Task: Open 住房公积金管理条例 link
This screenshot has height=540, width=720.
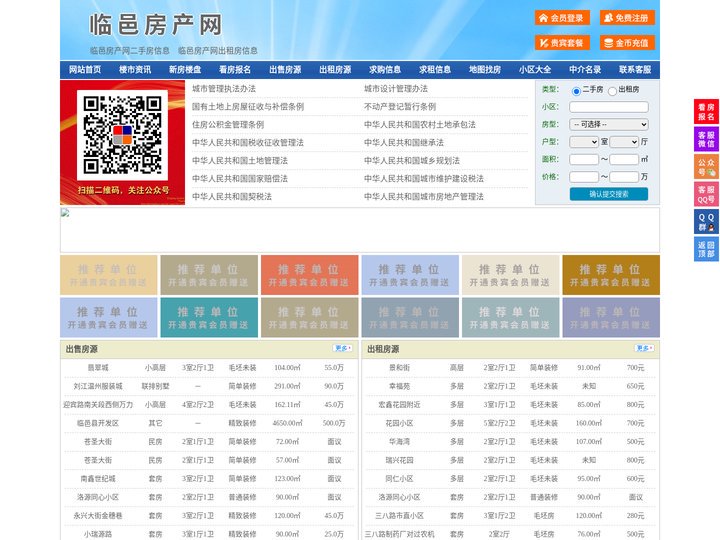Action: (228, 124)
